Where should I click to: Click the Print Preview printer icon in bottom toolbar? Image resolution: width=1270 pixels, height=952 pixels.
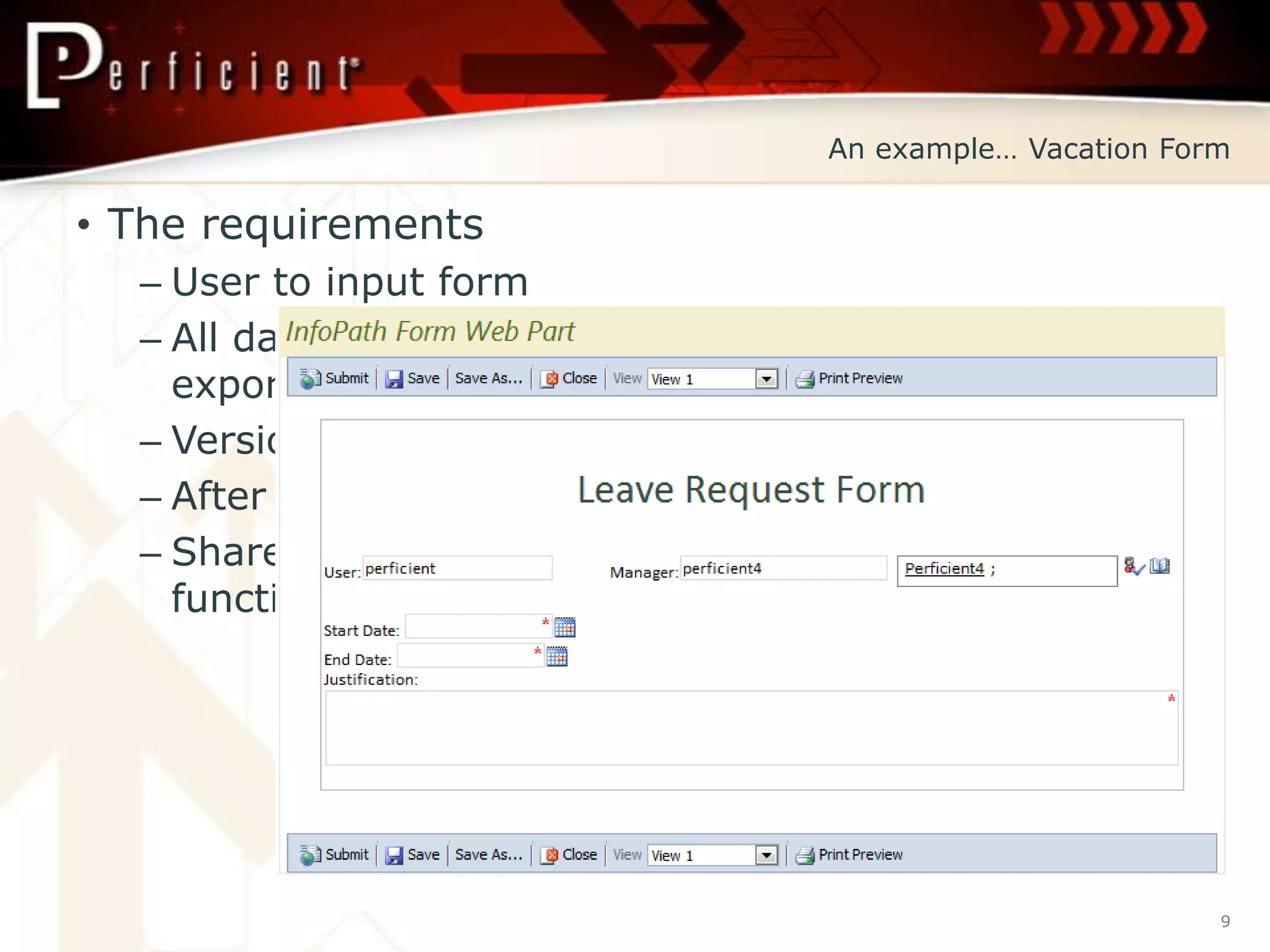click(x=805, y=855)
